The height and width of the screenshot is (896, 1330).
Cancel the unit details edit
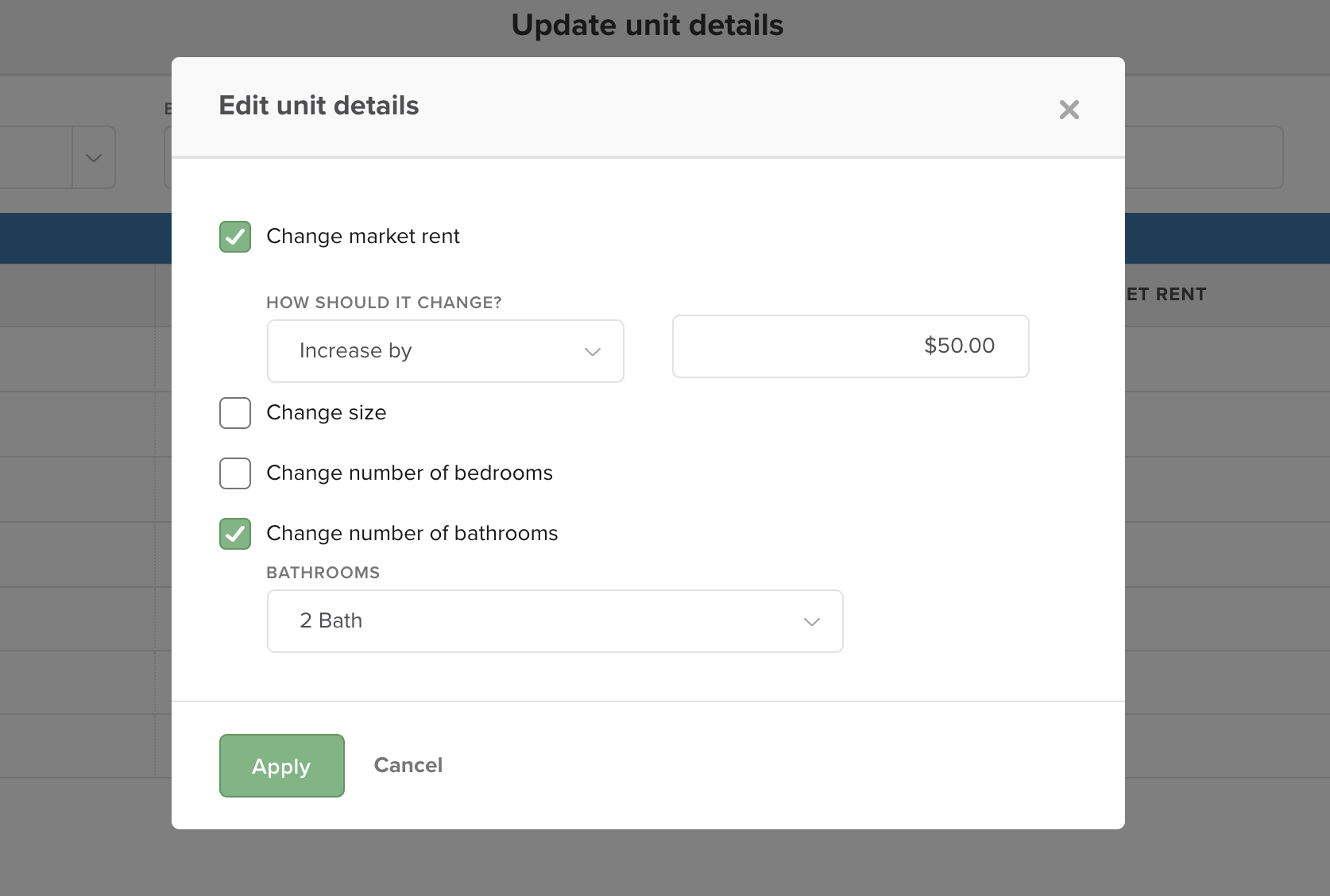408,765
